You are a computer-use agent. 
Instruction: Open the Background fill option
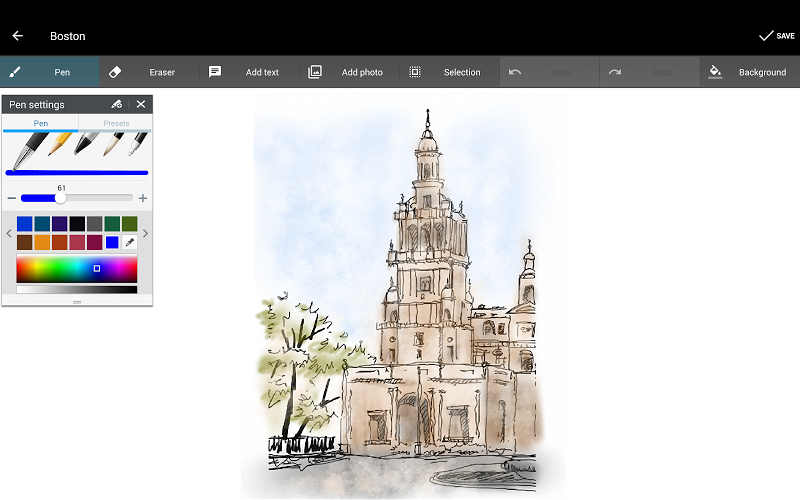pyautogui.click(x=748, y=72)
